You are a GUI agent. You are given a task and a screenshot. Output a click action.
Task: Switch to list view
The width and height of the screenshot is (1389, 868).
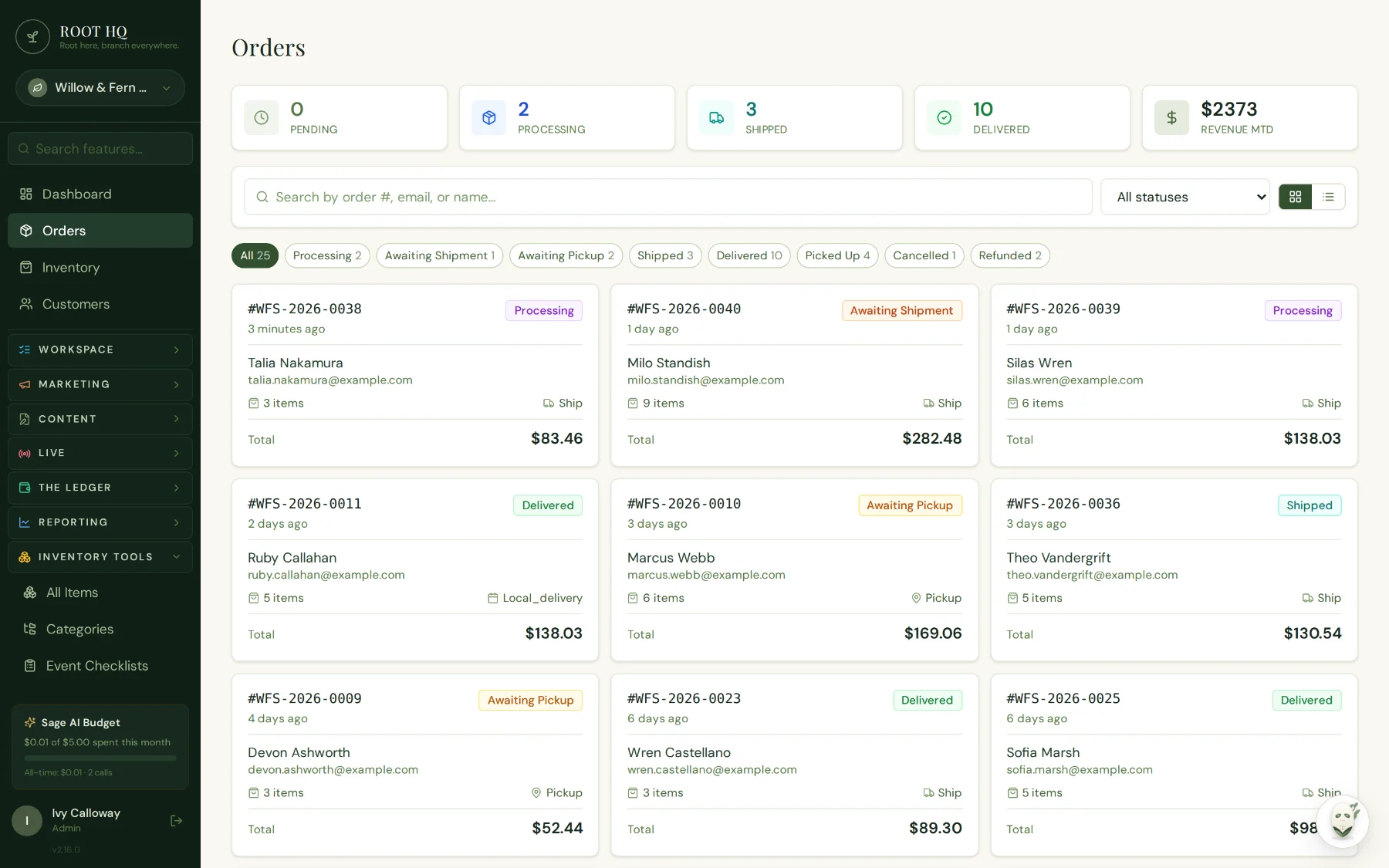tap(1328, 198)
